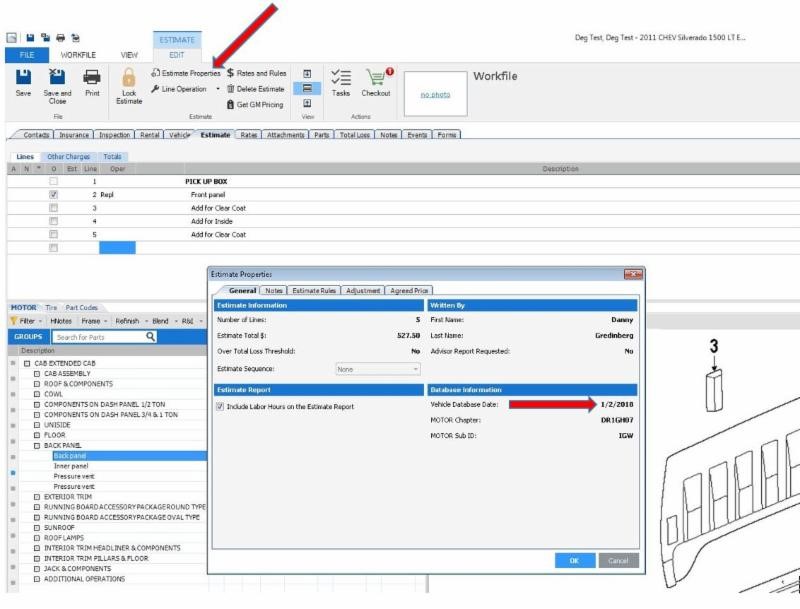Click quick access Save and Close icon
Image resolution: width=800 pixels, height=609 pixels.
tap(45, 38)
